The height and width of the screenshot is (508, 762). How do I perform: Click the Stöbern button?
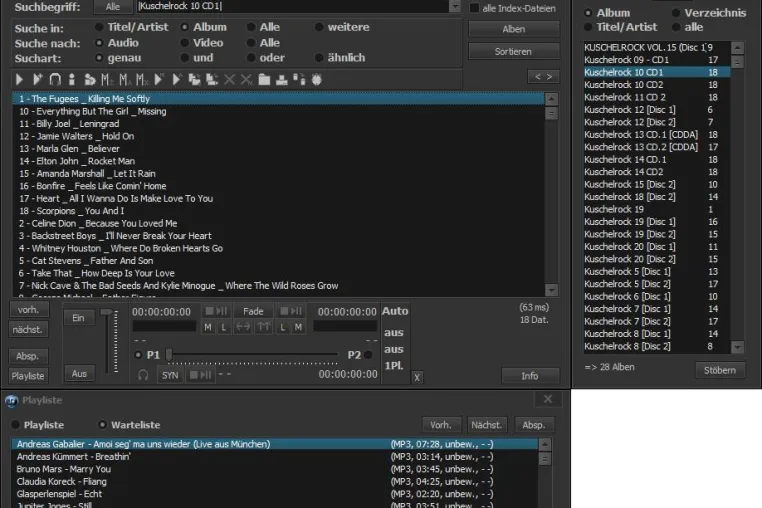coord(720,370)
